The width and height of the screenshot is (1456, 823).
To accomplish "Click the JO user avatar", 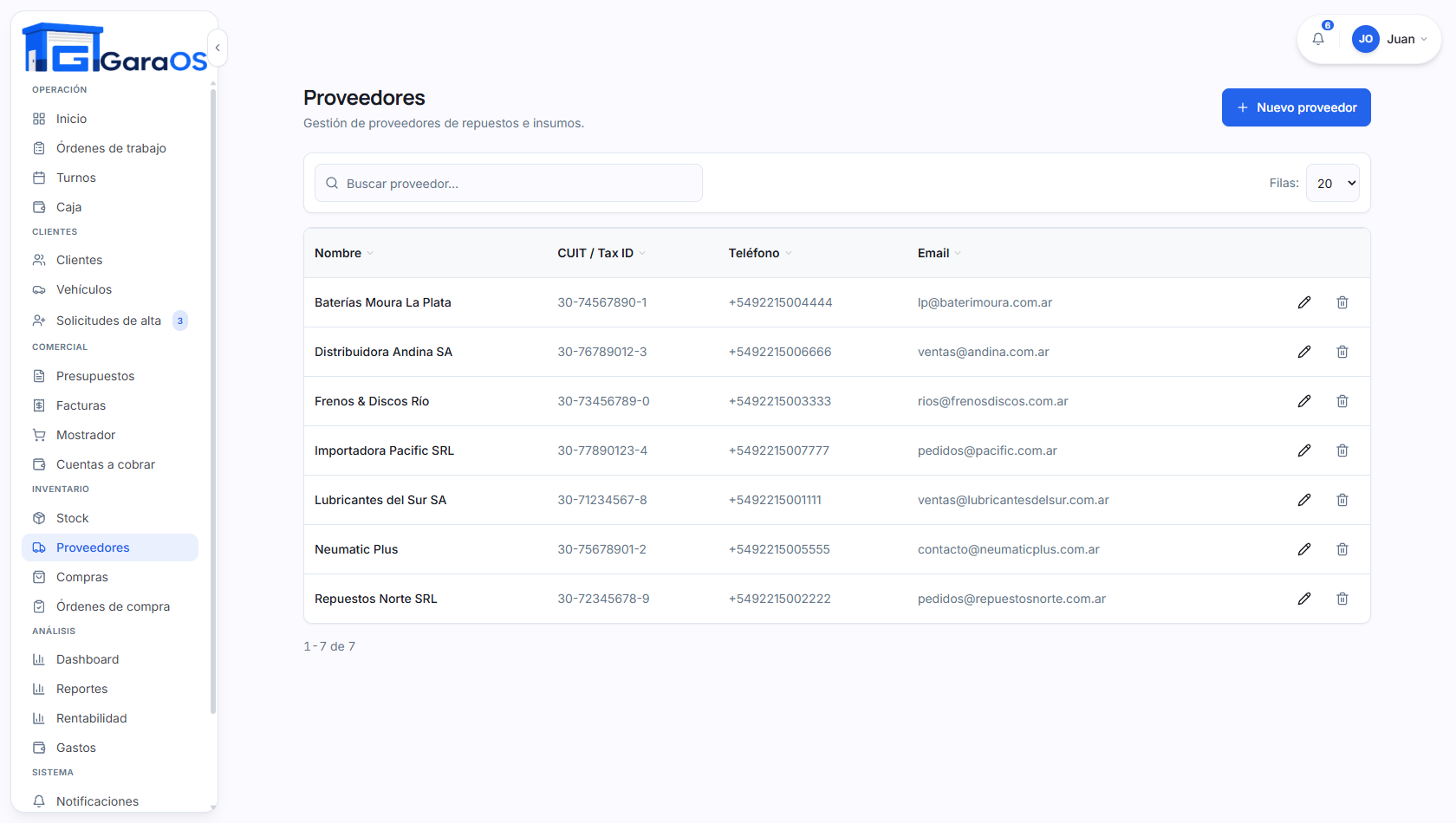I will 1366,39.
